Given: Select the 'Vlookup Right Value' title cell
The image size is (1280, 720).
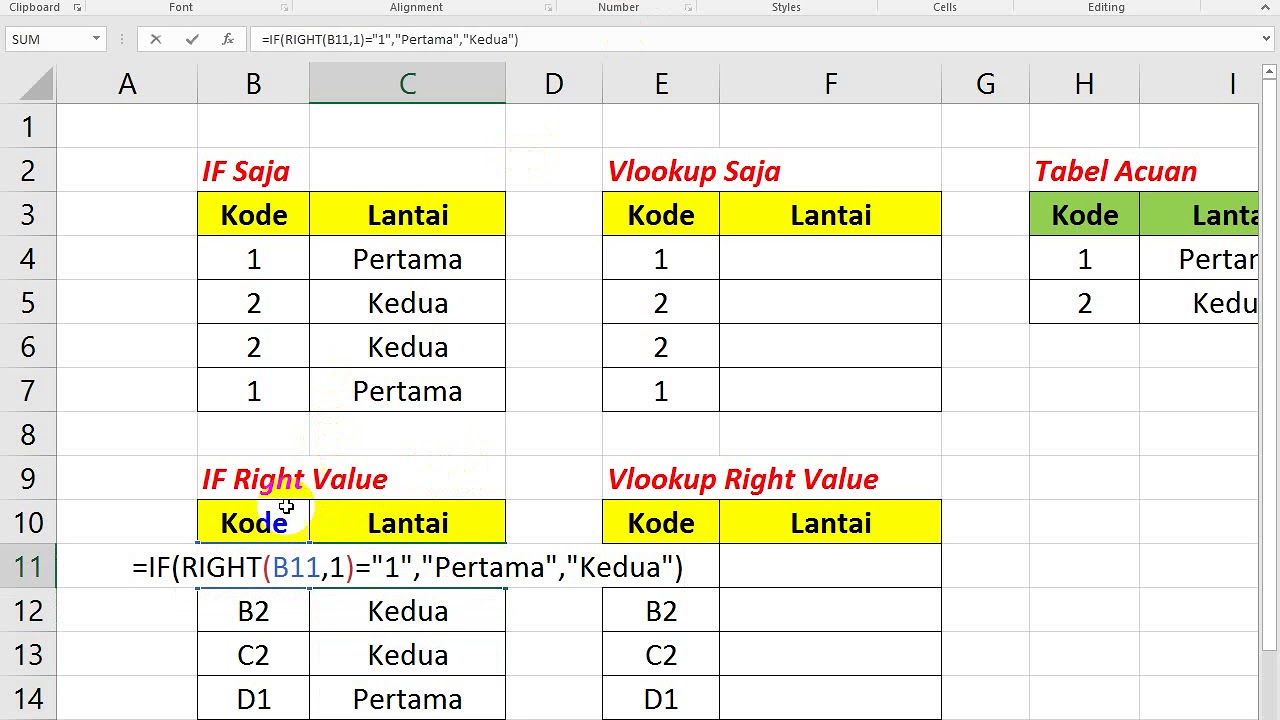Looking at the screenshot, I should (x=661, y=479).
